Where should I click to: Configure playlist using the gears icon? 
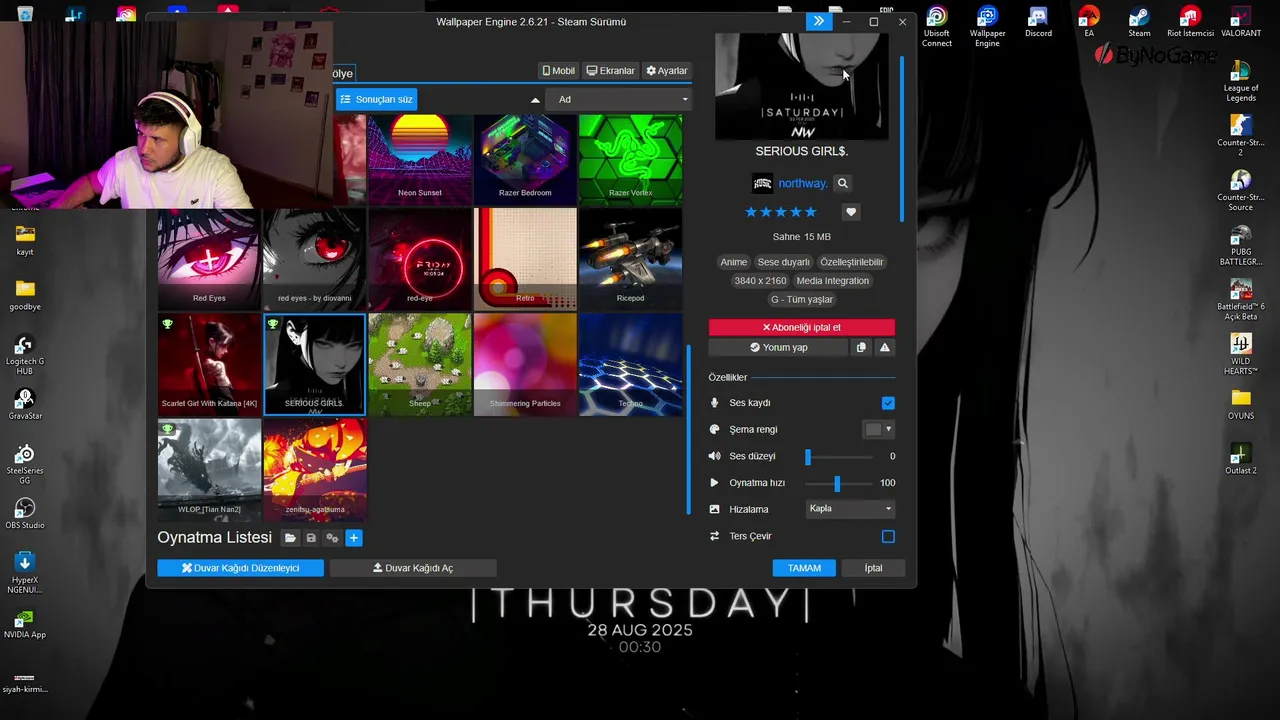pos(332,538)
